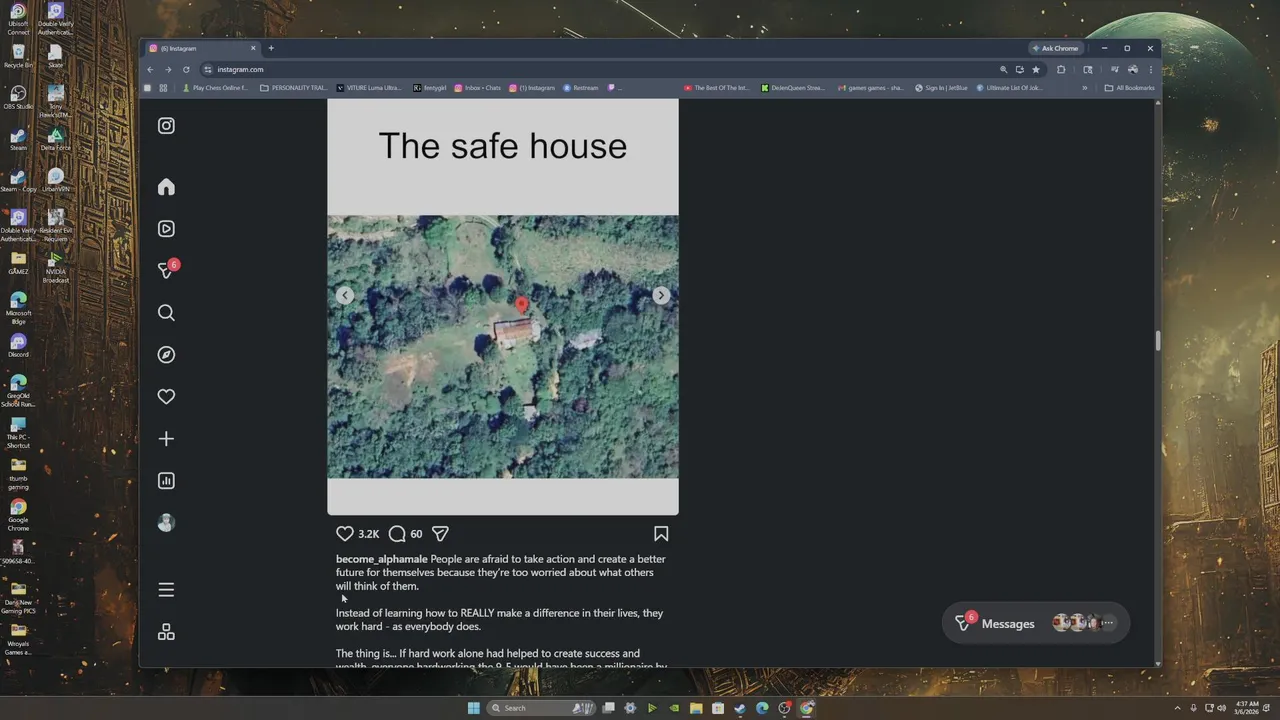Open the Dashboard chart icon in the sidebar
Screen dimensions: 1280x720
pyautogui.click(x=166, y=481)
